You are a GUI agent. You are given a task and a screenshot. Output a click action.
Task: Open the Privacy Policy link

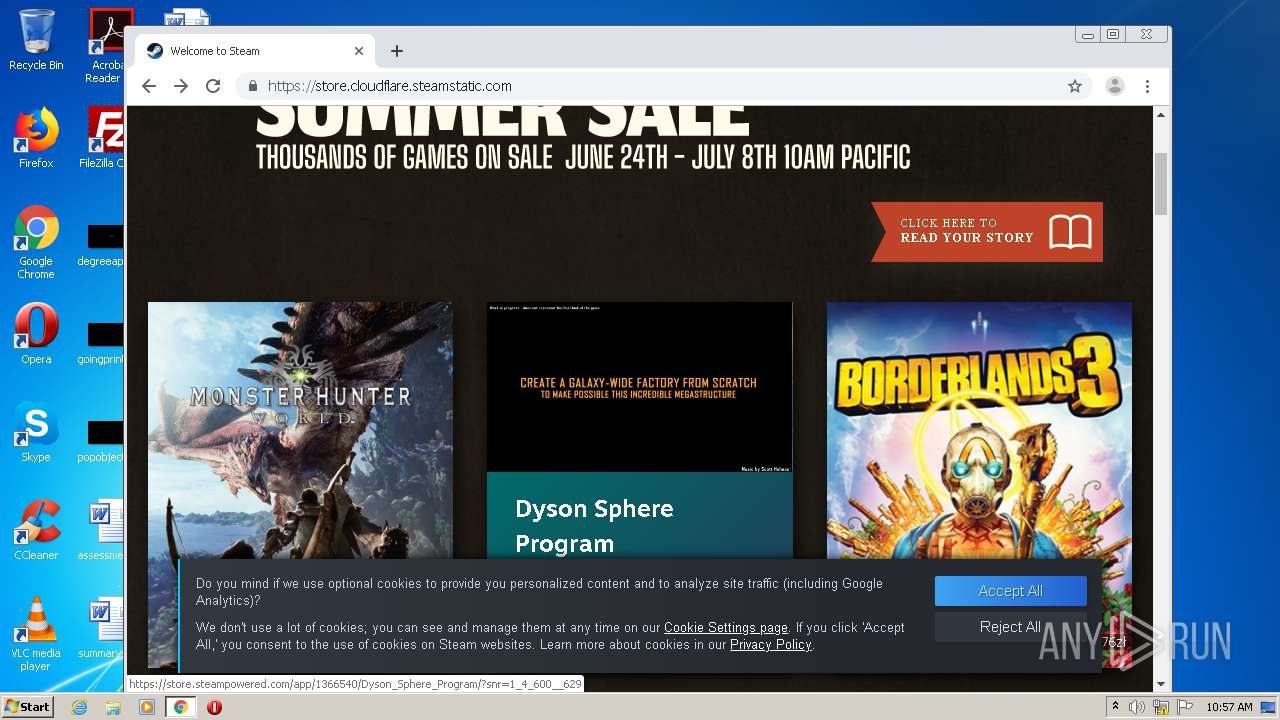(x=771, y=645)
